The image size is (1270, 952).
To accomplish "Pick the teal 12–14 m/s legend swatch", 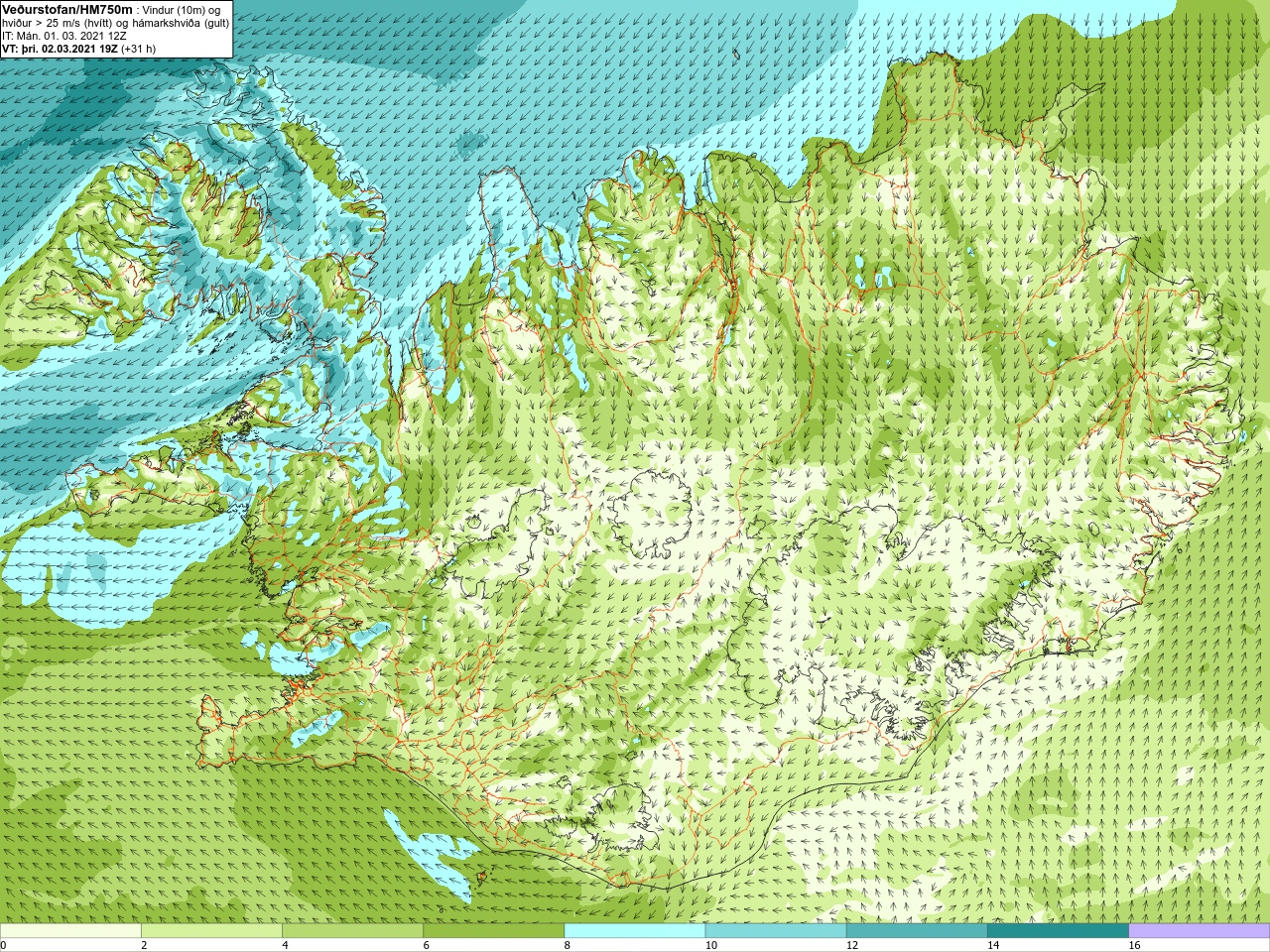I will pos(917,931).
